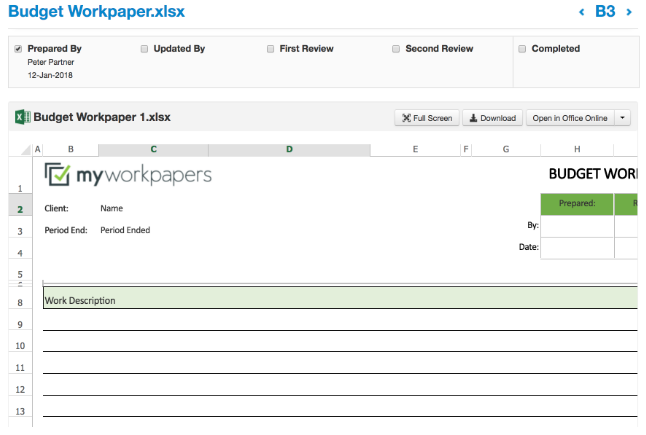The width and height of the screenshot is (646, 435).
Task: Click the Excel file icon
Action: pos(21,117)
